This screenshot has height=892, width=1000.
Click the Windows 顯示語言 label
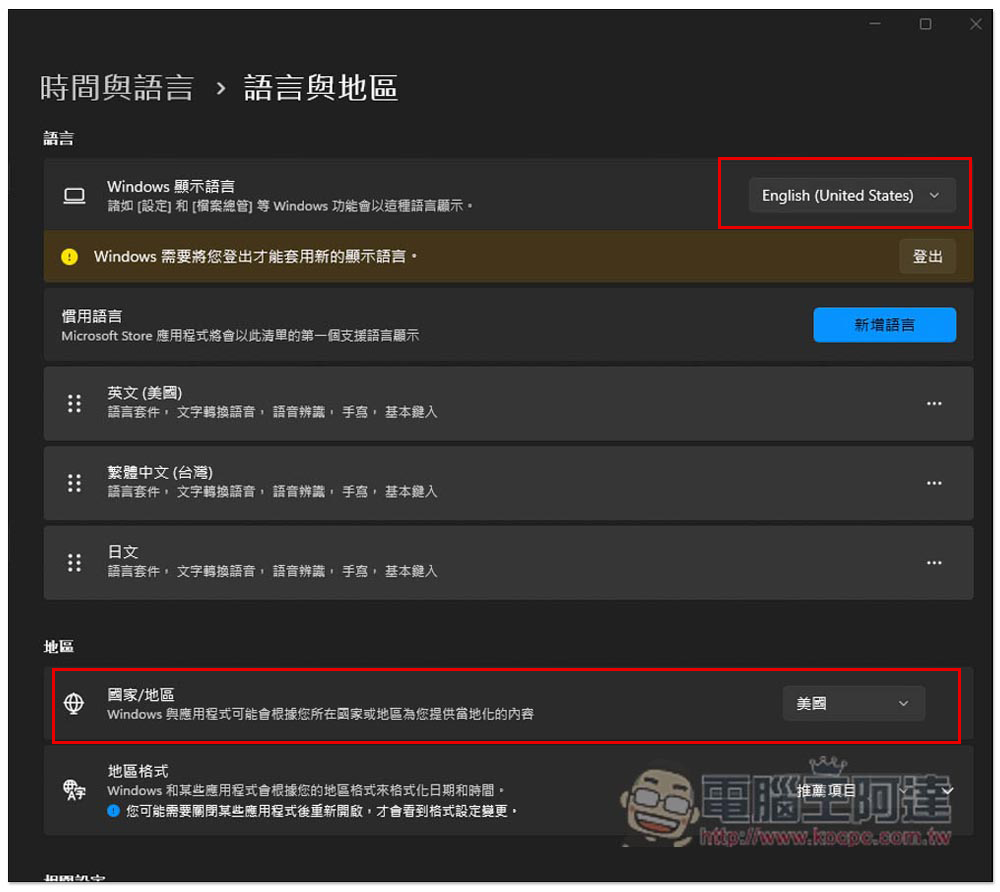pyautogui.click(x=171, y=186)
